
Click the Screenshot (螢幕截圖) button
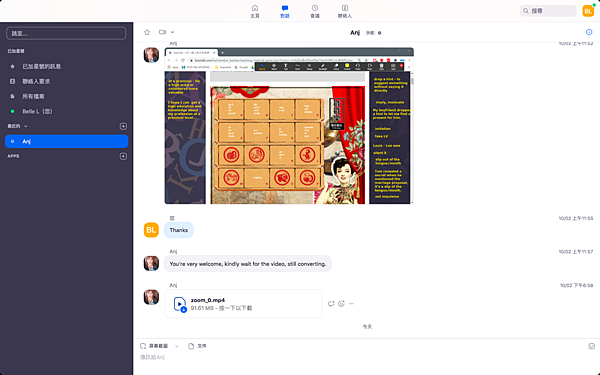click(x=154, y=346)
